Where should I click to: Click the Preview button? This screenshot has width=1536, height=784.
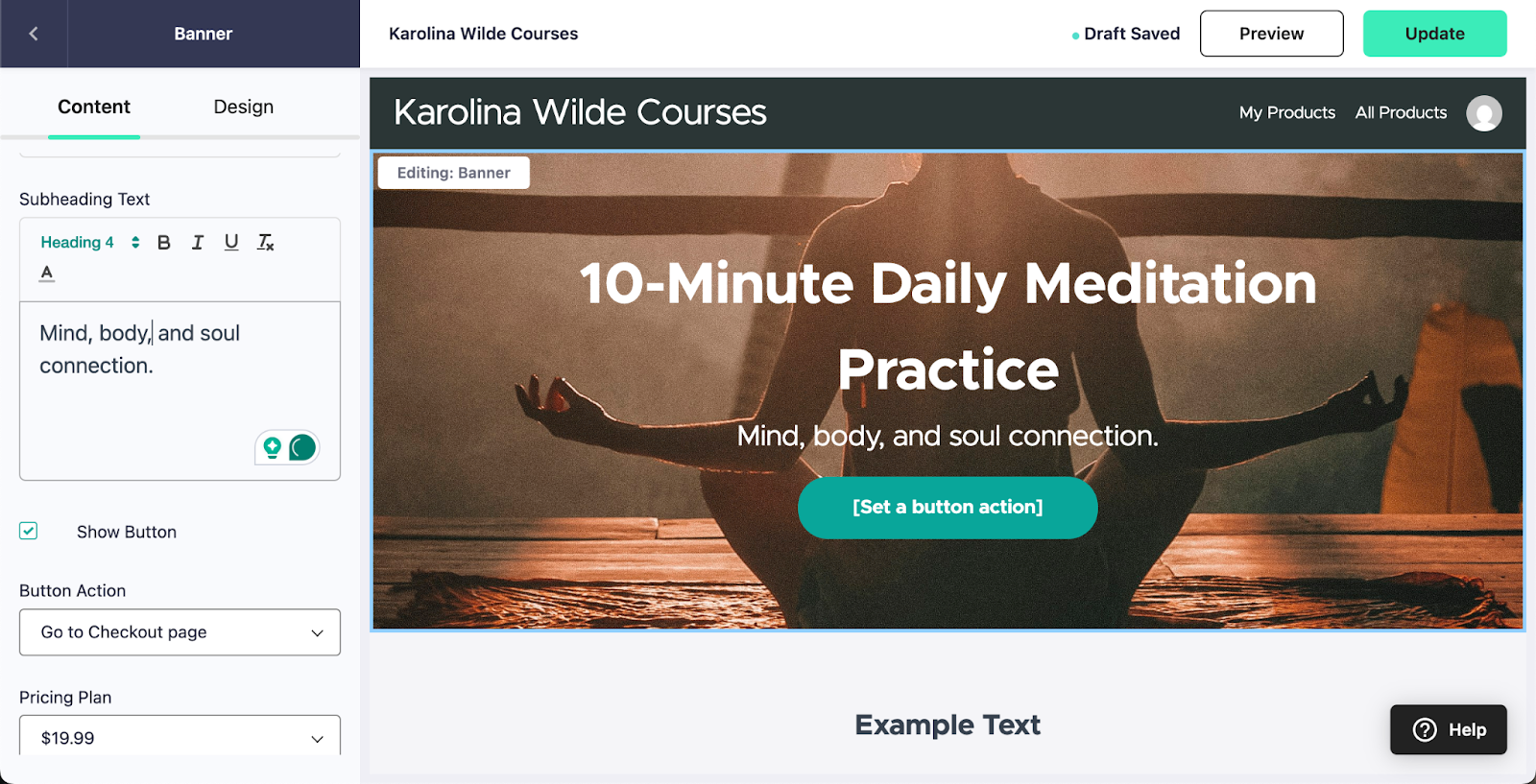pos(1271,34)
